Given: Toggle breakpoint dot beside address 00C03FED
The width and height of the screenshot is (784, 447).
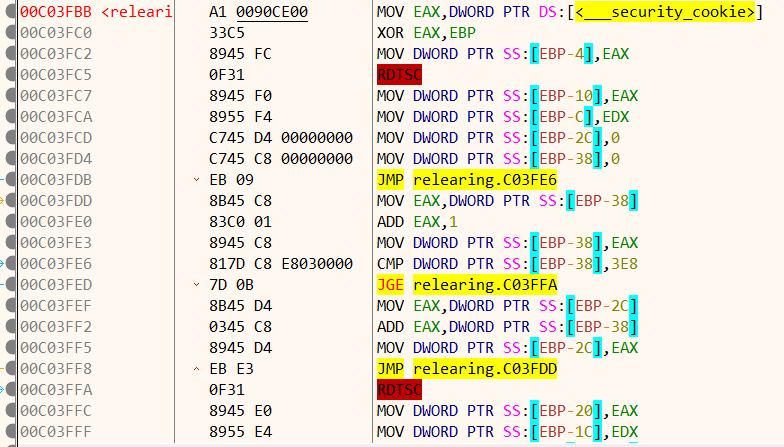Looking at the screenshot, I should [10, 284].
